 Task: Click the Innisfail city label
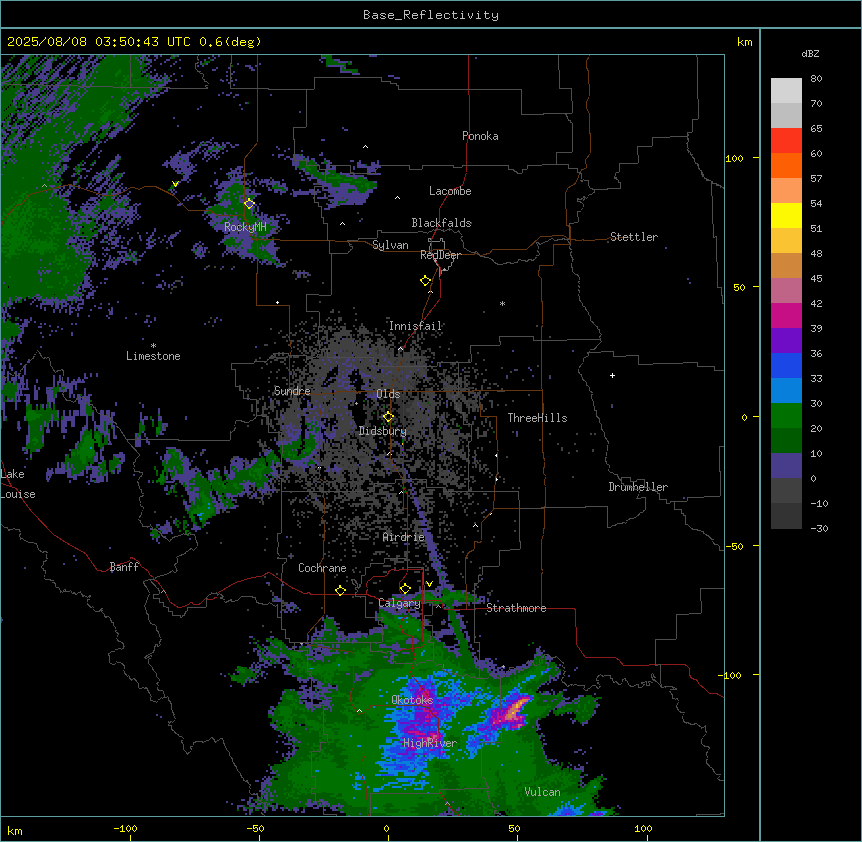point(415,326)
